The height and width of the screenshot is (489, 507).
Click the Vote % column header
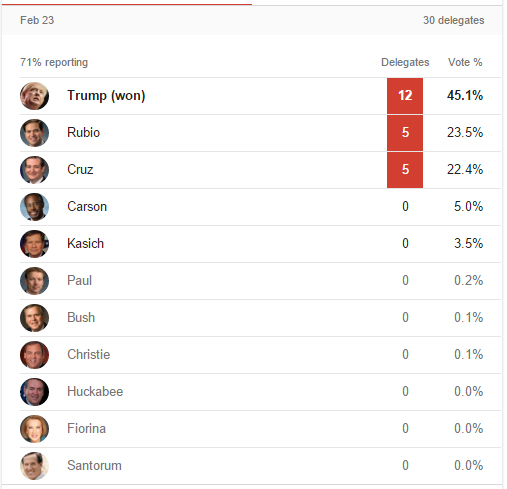pyautogui.click(x=465, y=62)
